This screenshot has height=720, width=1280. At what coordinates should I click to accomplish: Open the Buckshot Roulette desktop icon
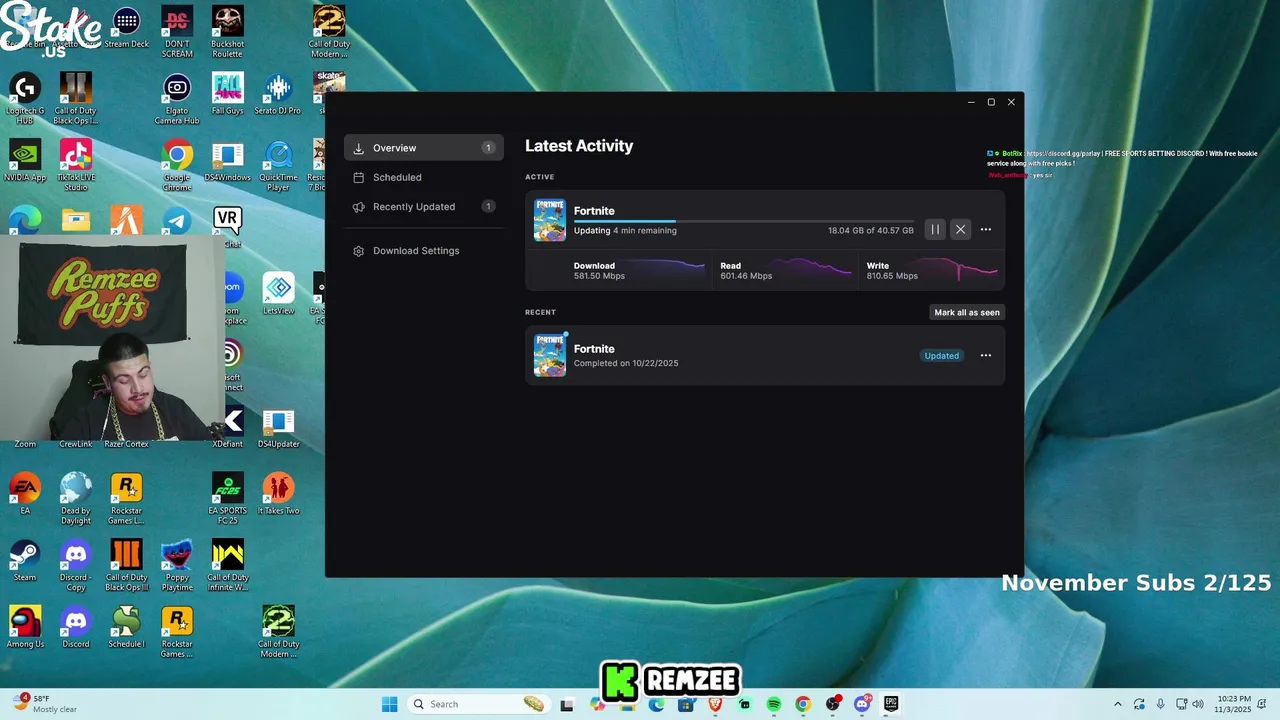click(x=227, y=32)
